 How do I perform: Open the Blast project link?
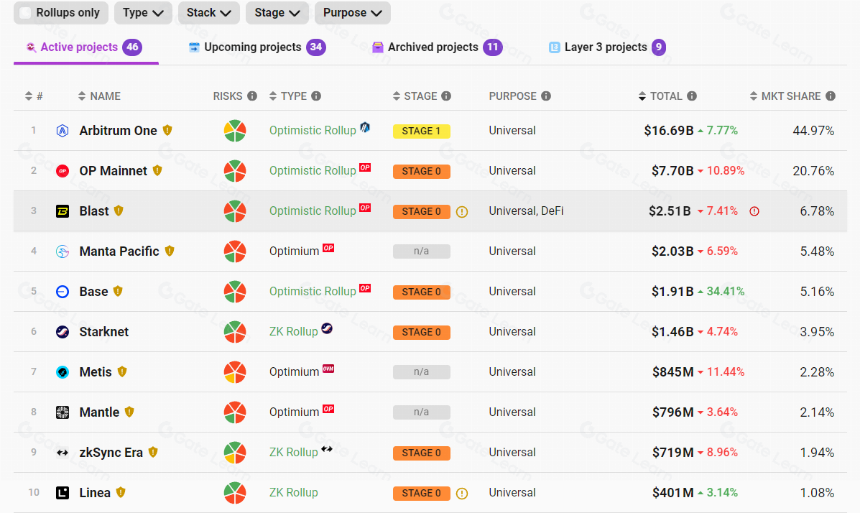pos(94,211)
